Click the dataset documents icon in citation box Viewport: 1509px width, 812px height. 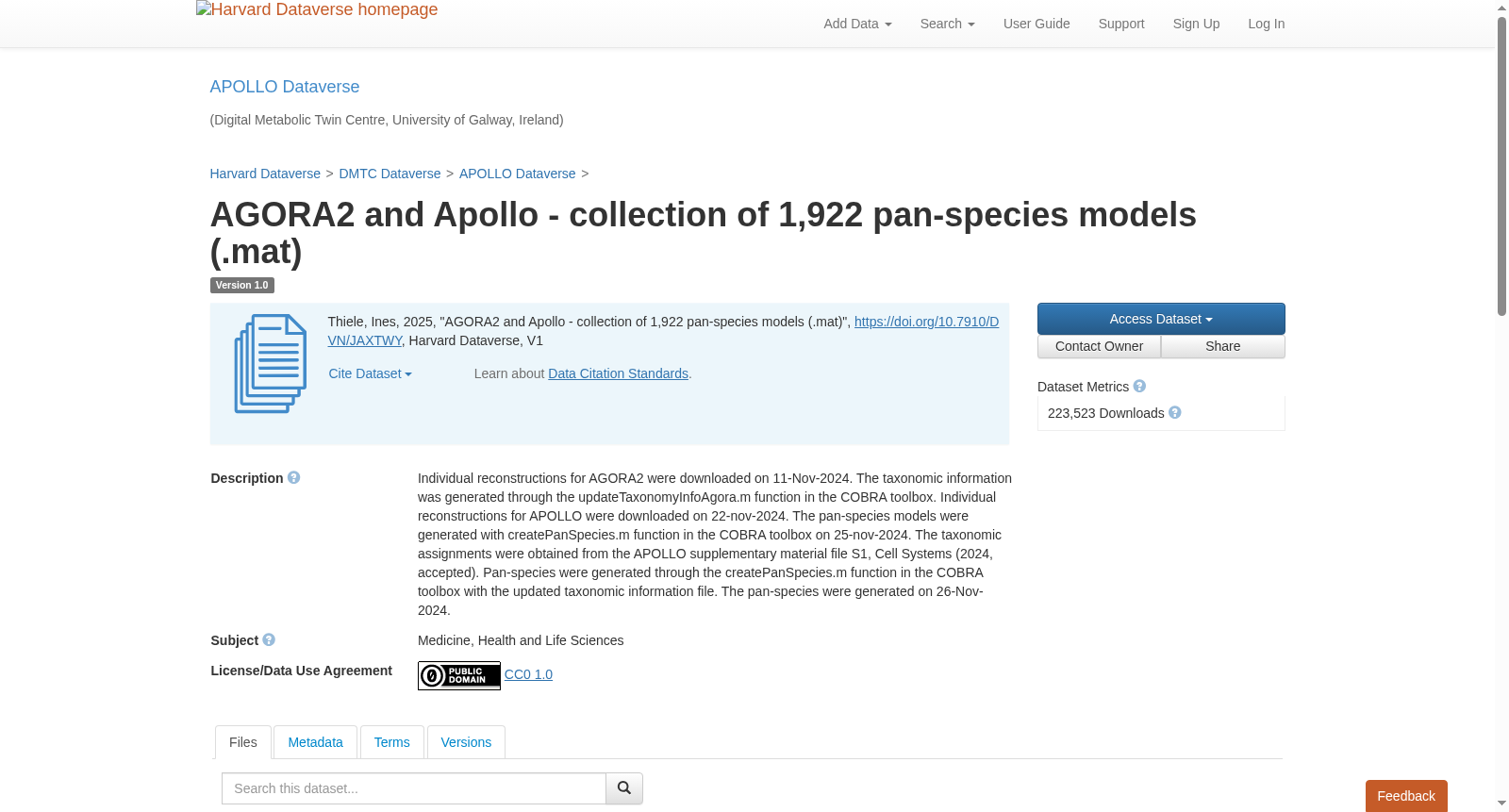click(271, 364)
